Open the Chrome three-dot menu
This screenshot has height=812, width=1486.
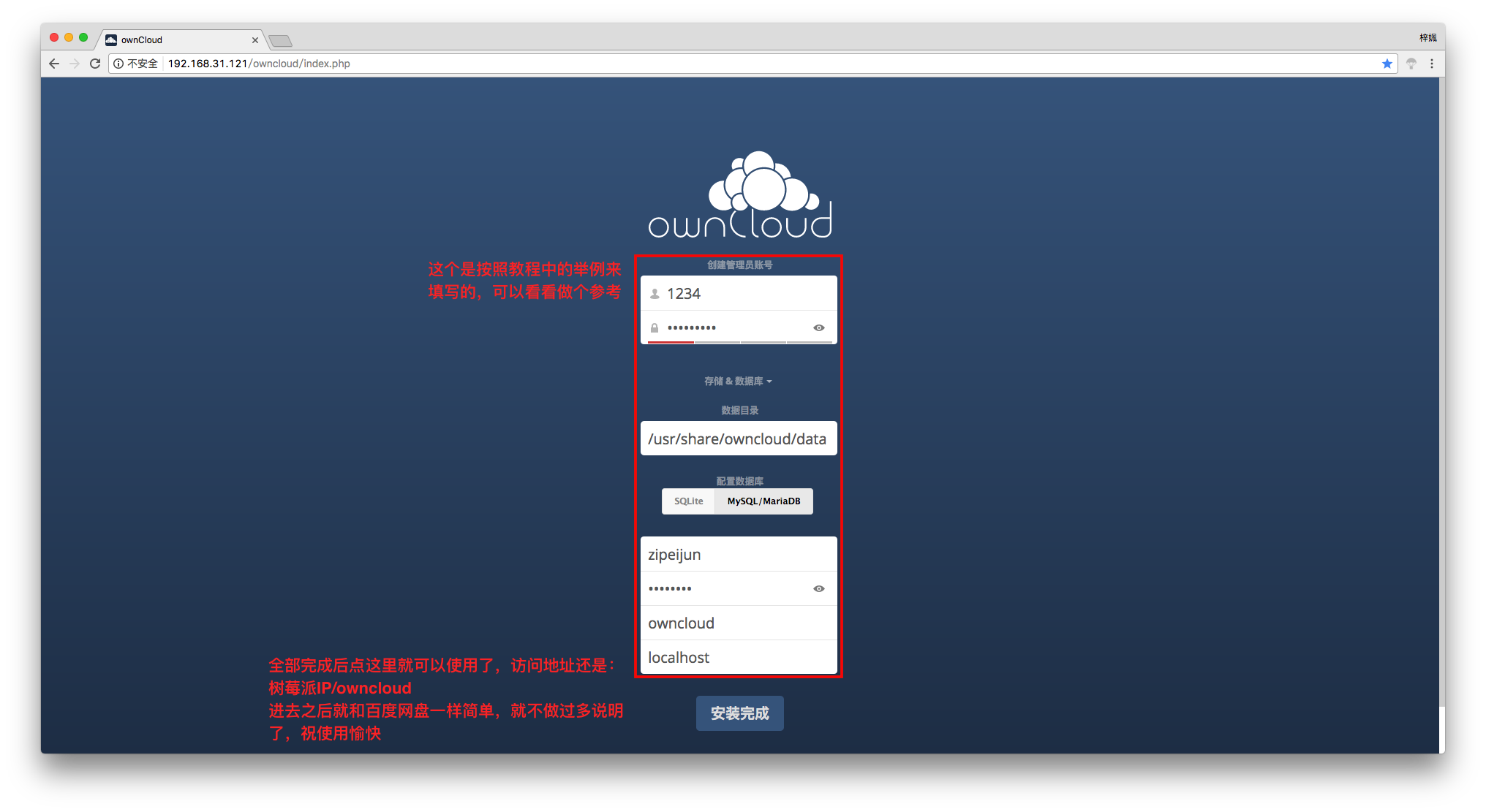coord(1432,64)
